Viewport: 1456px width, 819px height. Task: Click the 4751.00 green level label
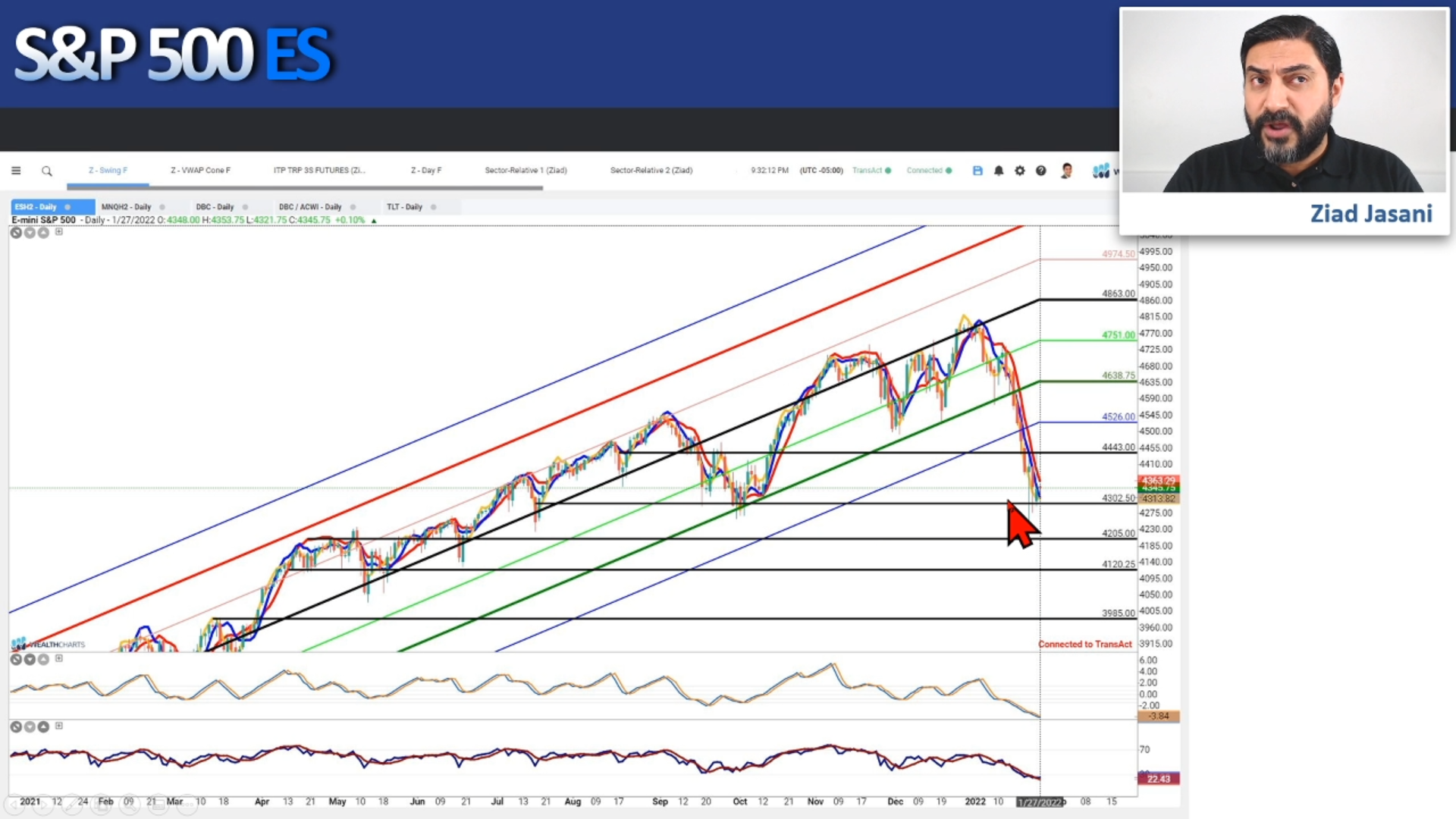pyautogui.click(x=1119, y=334)
